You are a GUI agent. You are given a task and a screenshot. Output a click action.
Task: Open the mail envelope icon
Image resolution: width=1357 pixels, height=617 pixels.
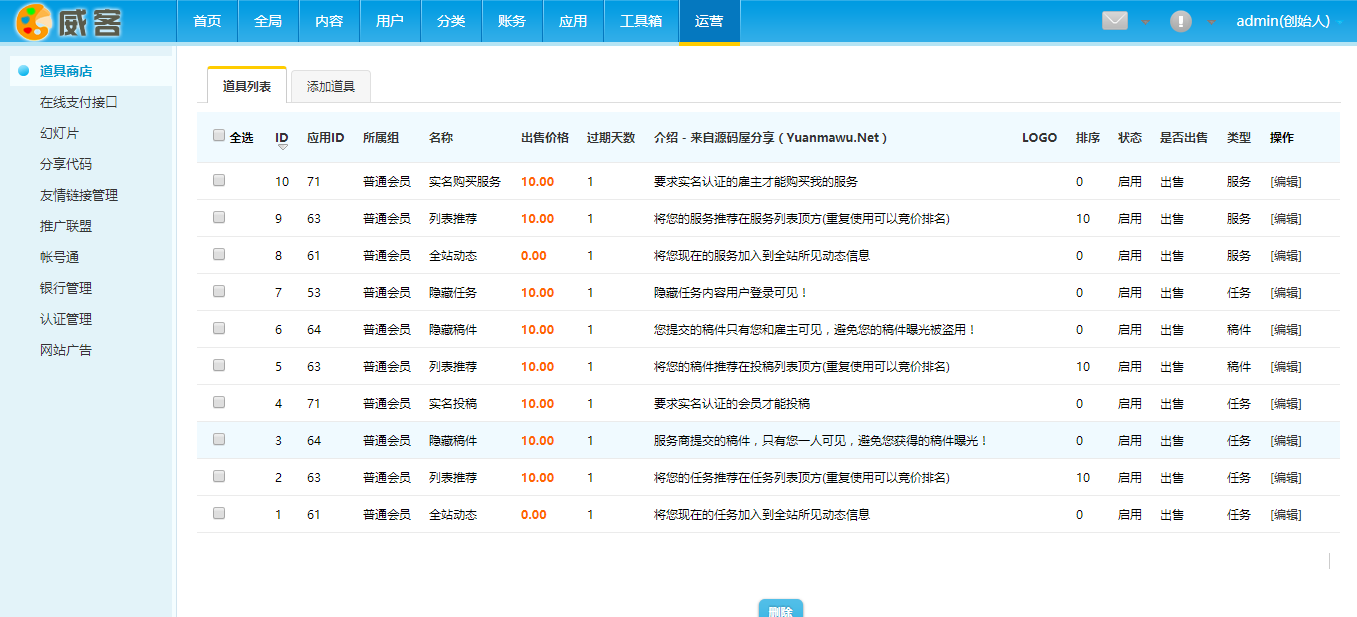click(1115, 21)
